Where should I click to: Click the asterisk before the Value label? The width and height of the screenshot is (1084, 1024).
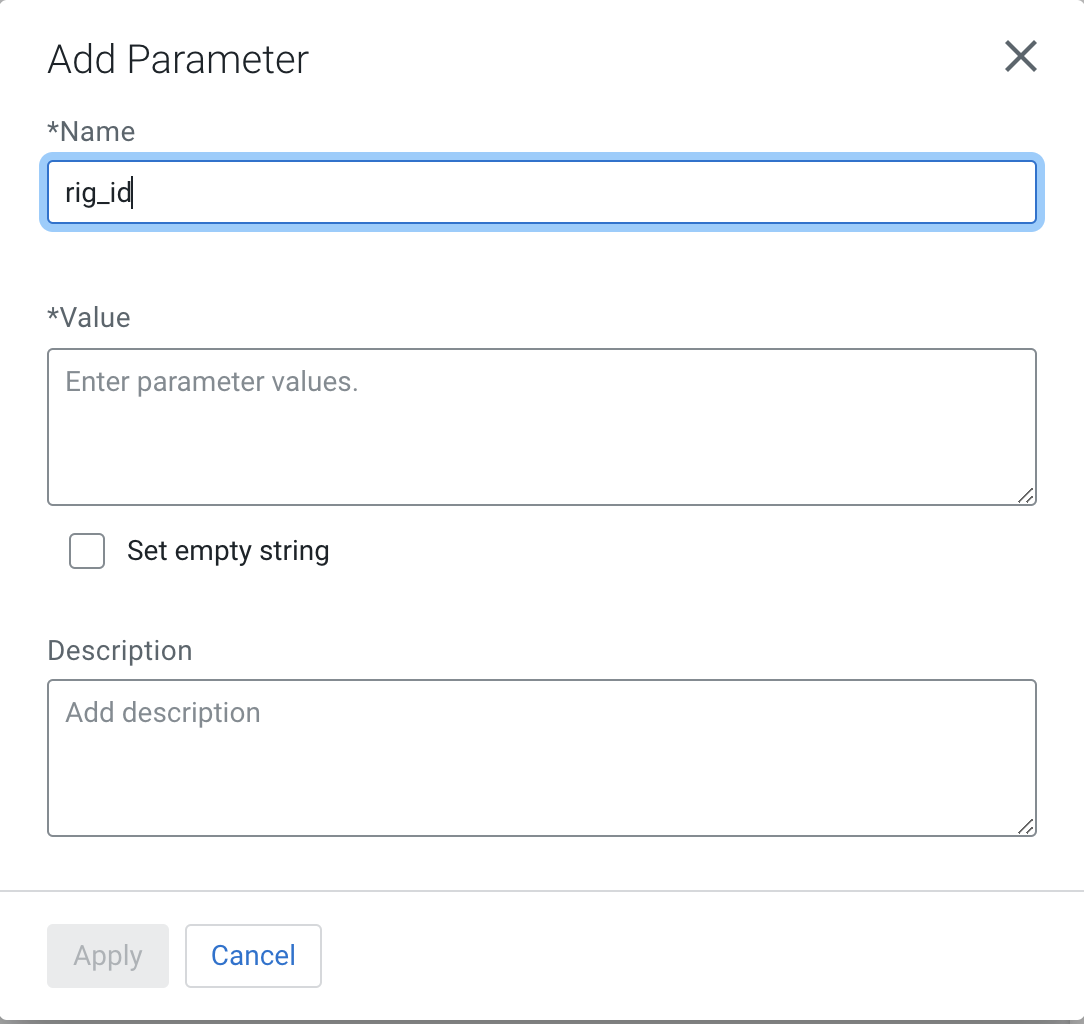[53, 315]
